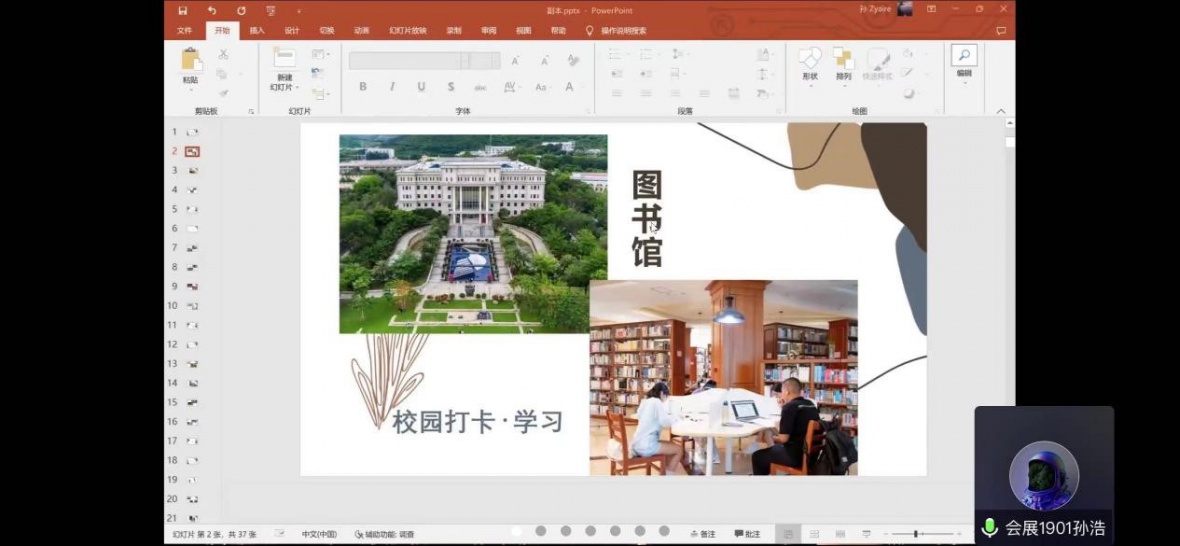Click the 编辑 magnifier search icon

(x=964, y=56)
